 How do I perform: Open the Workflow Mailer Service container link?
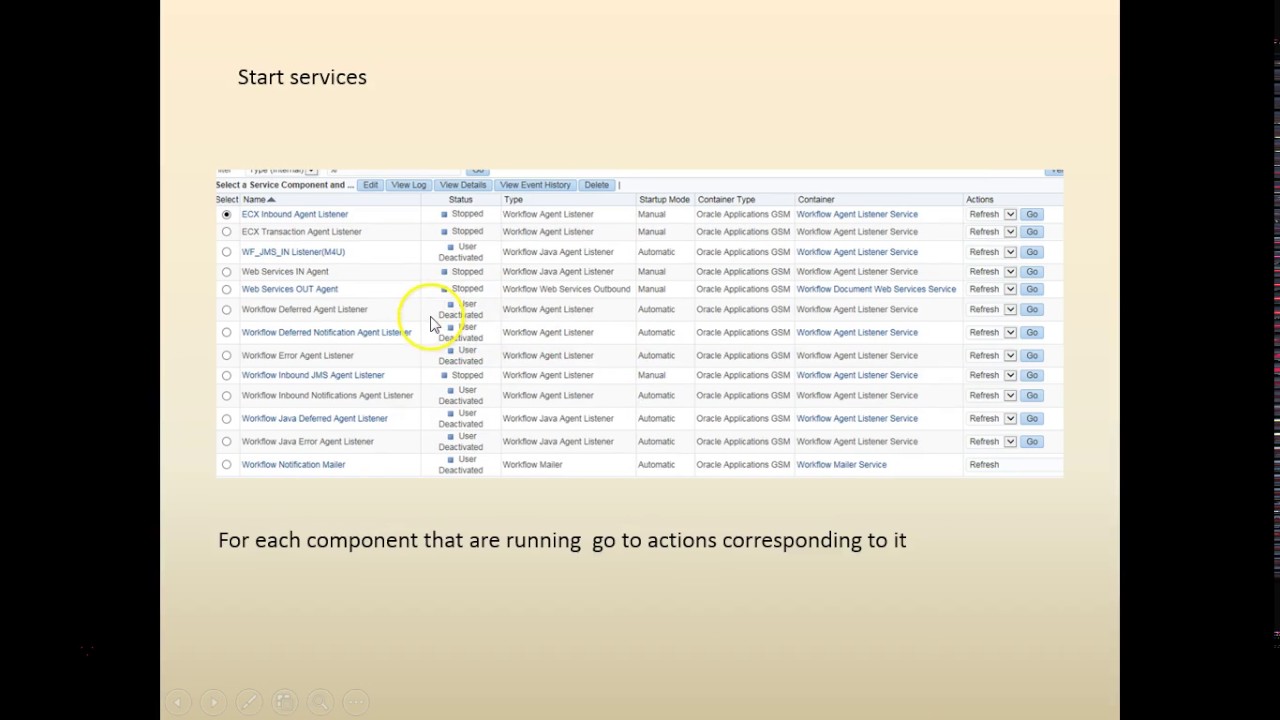coord(841,464)
